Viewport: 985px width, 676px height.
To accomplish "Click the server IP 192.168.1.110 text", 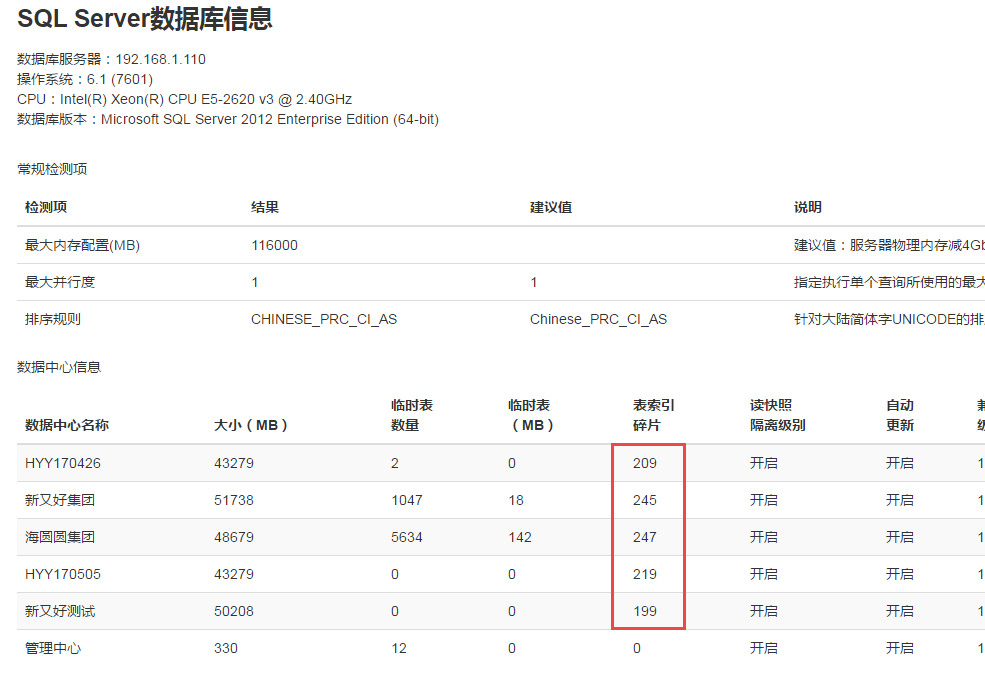I will click(160, 59).
